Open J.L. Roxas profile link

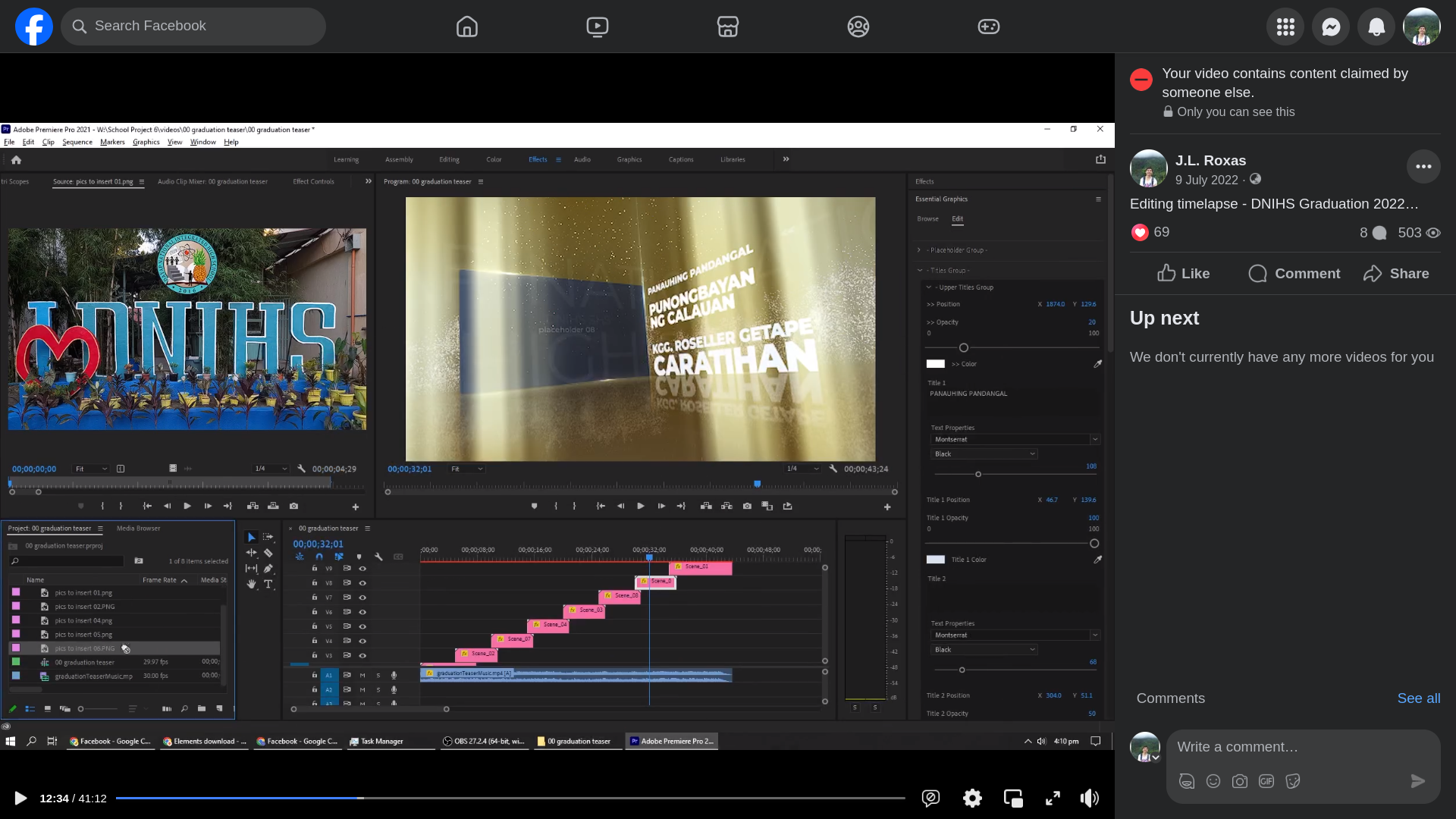1210,161
